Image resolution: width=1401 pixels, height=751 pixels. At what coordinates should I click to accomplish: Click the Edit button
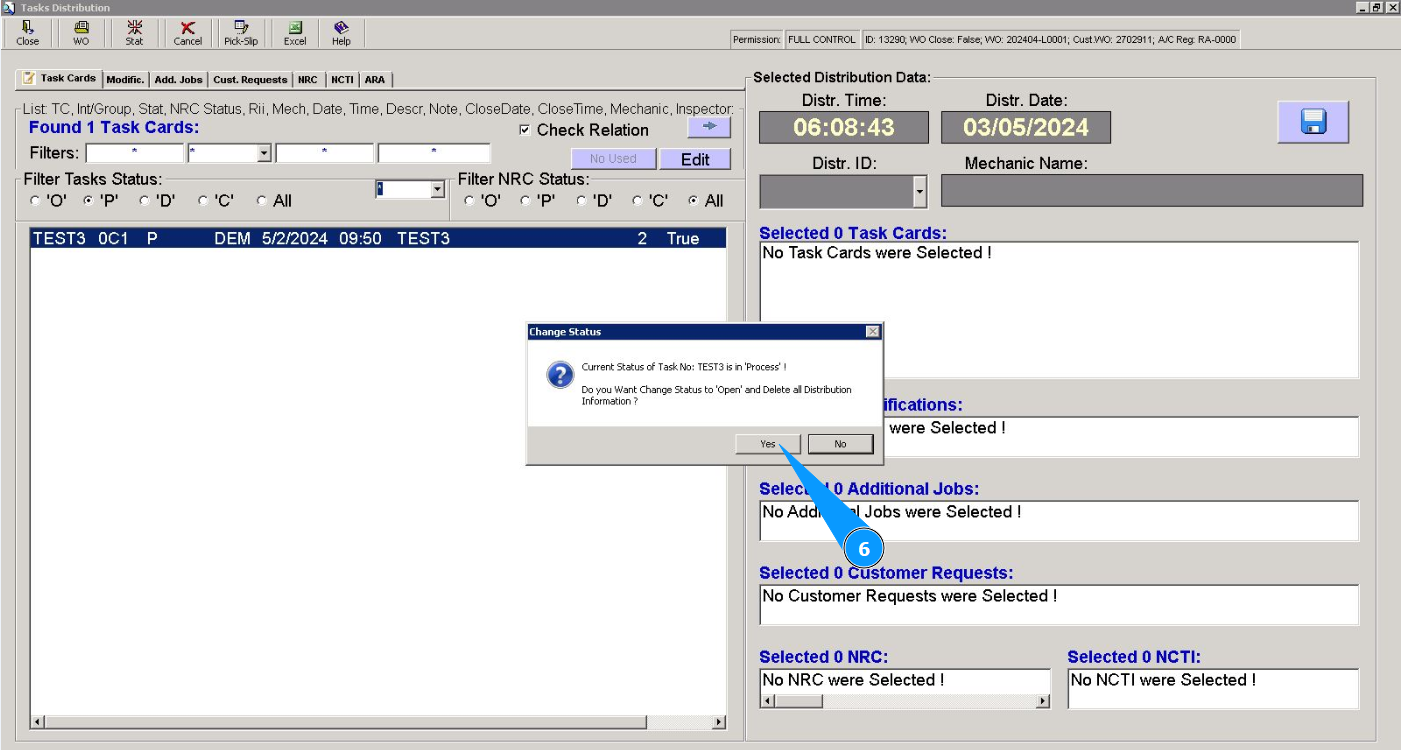tap(695, 159)
